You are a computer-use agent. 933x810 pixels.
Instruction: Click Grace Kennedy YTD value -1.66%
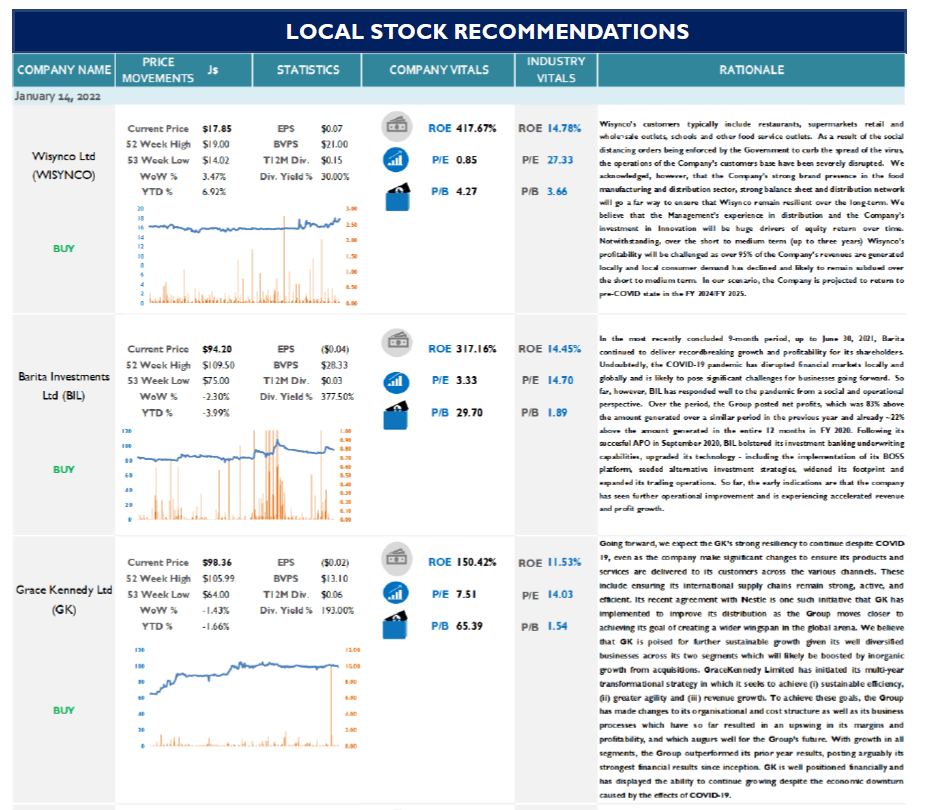pyautogui.click(x=215, y=627)
